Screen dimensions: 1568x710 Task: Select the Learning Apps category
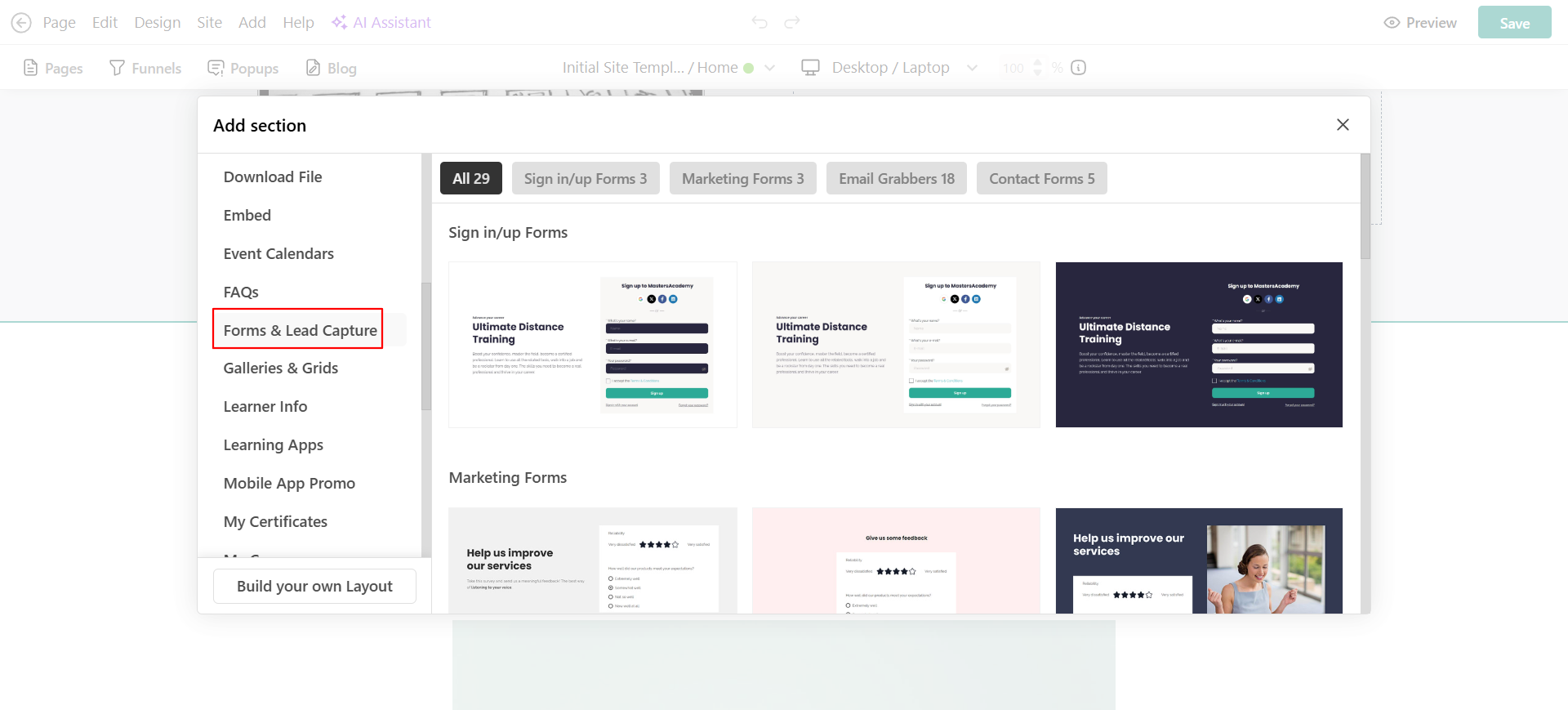pyautogui.click(x=274, y=444)
